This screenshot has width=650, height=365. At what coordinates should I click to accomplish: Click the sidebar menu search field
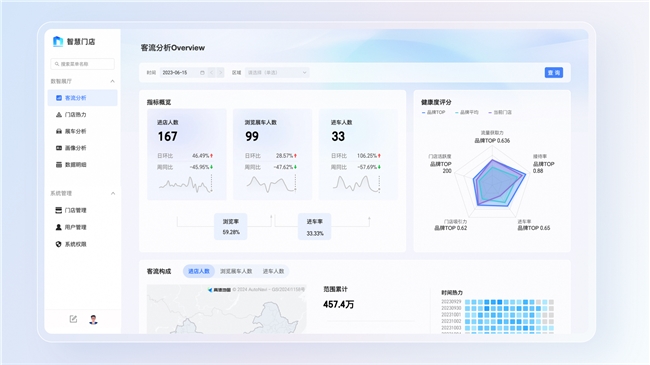tap(82, 64)
